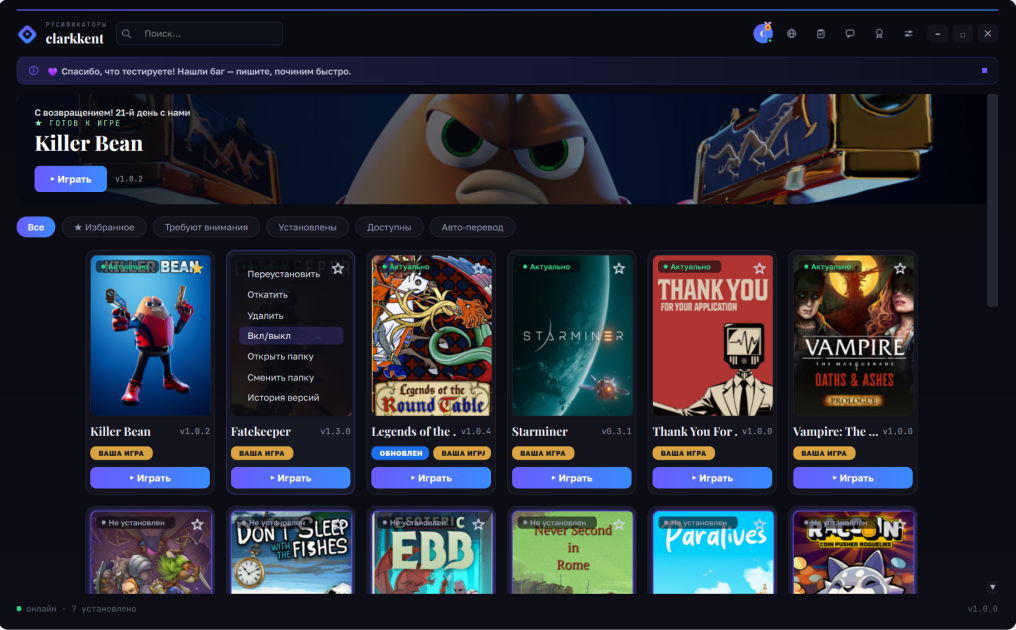This screenshot has height=630, width=1016.
Task: Favorite Never Second in Rome via star
Action: point(619,524)
